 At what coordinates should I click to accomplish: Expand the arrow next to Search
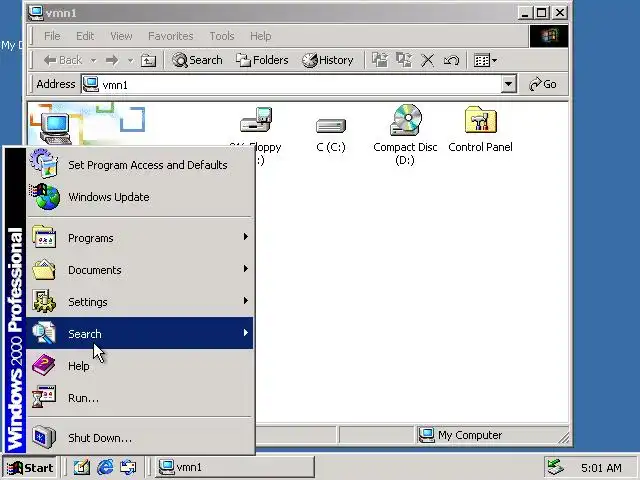click(x=246, y=333)
